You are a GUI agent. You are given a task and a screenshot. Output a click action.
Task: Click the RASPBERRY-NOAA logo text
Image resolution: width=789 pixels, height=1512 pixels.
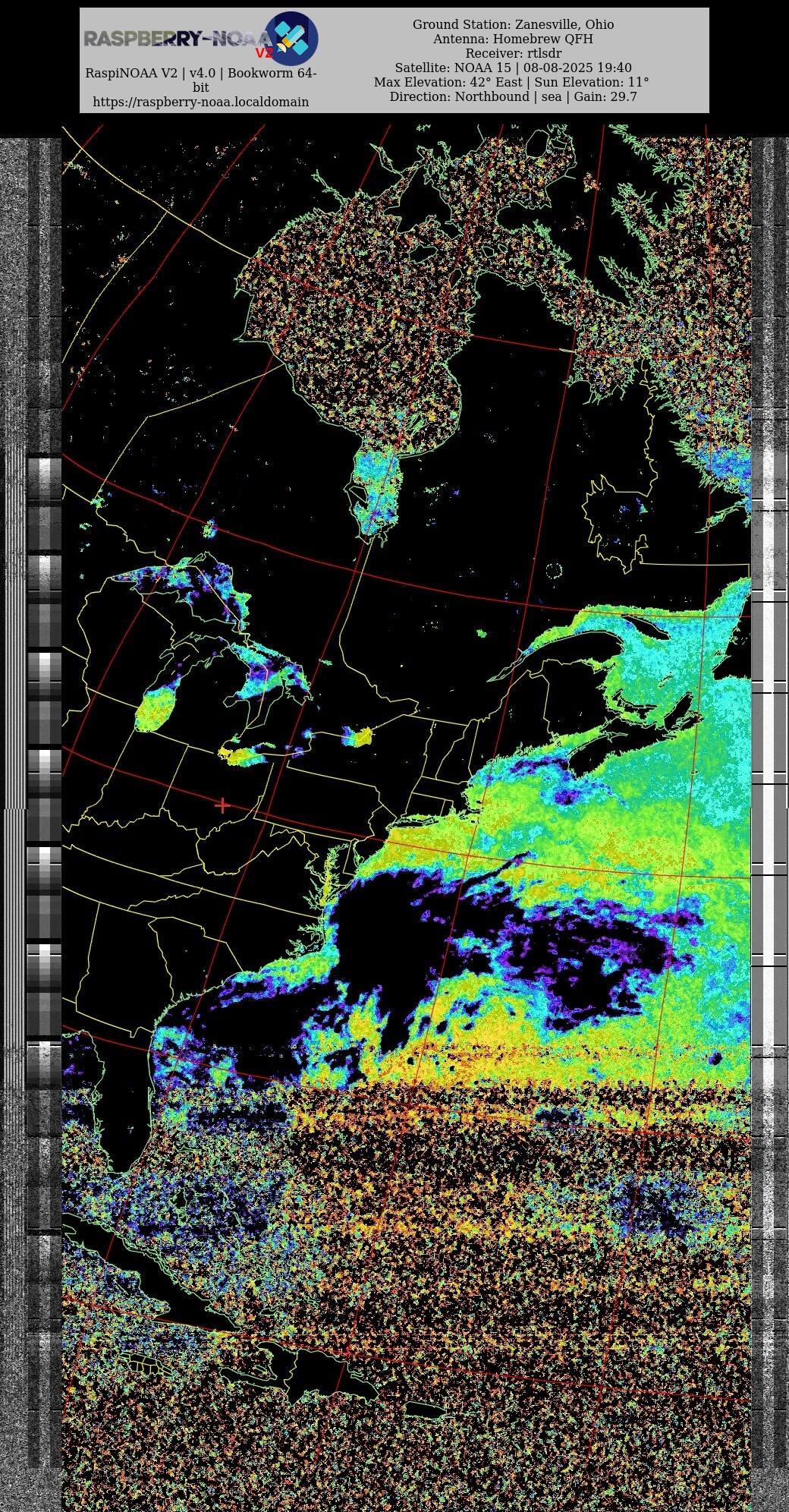(x=176, y=38)
